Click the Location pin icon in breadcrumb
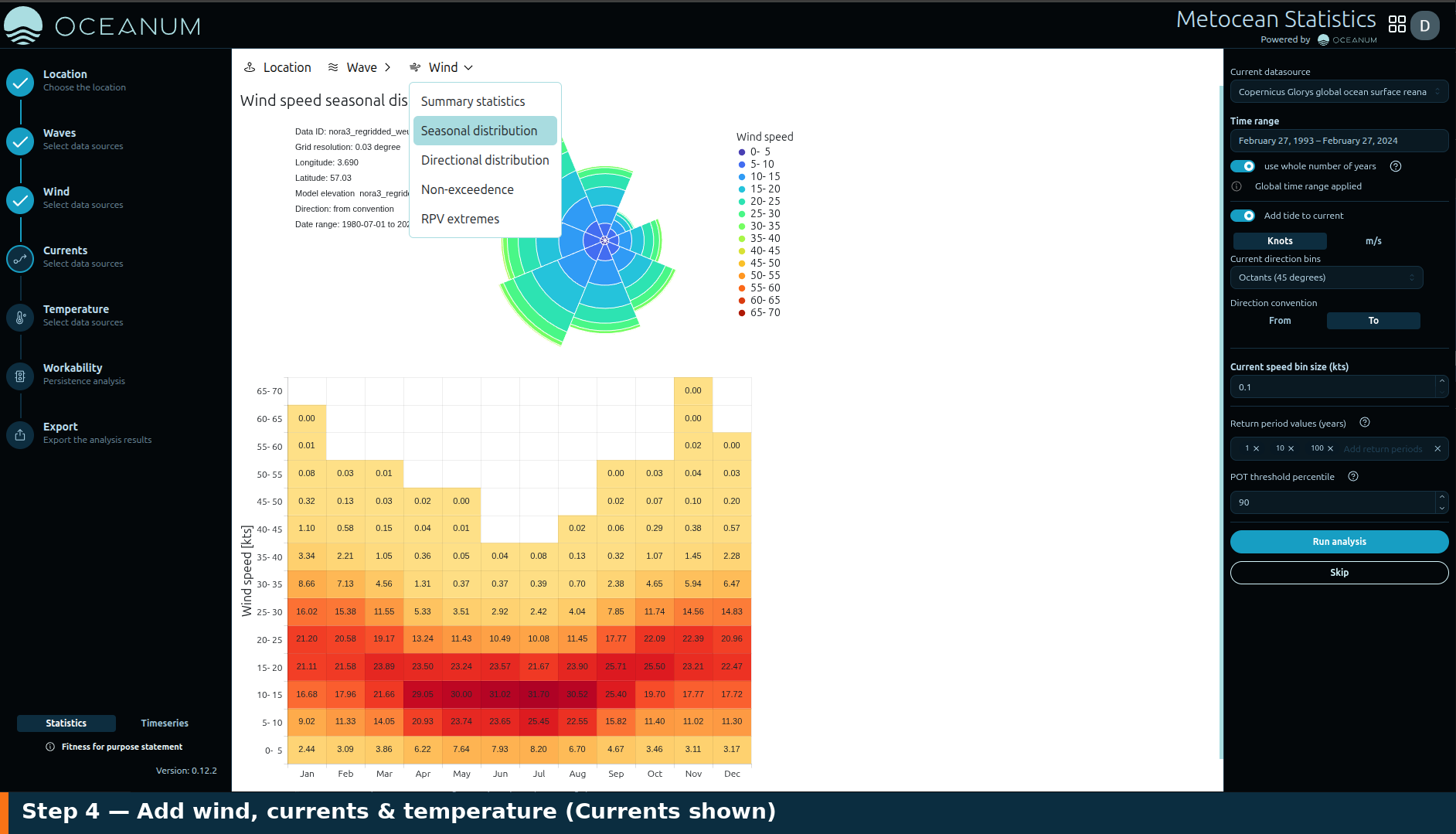Viewport: 1456px width, 834px height. click(x=250, y=67)
